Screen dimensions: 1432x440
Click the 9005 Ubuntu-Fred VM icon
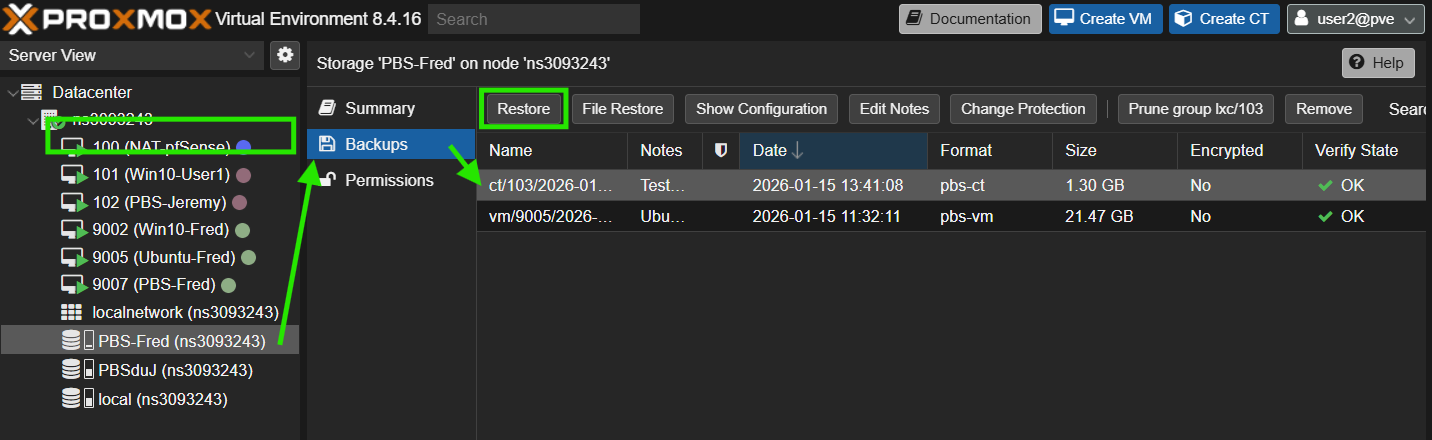pos(73,258)
